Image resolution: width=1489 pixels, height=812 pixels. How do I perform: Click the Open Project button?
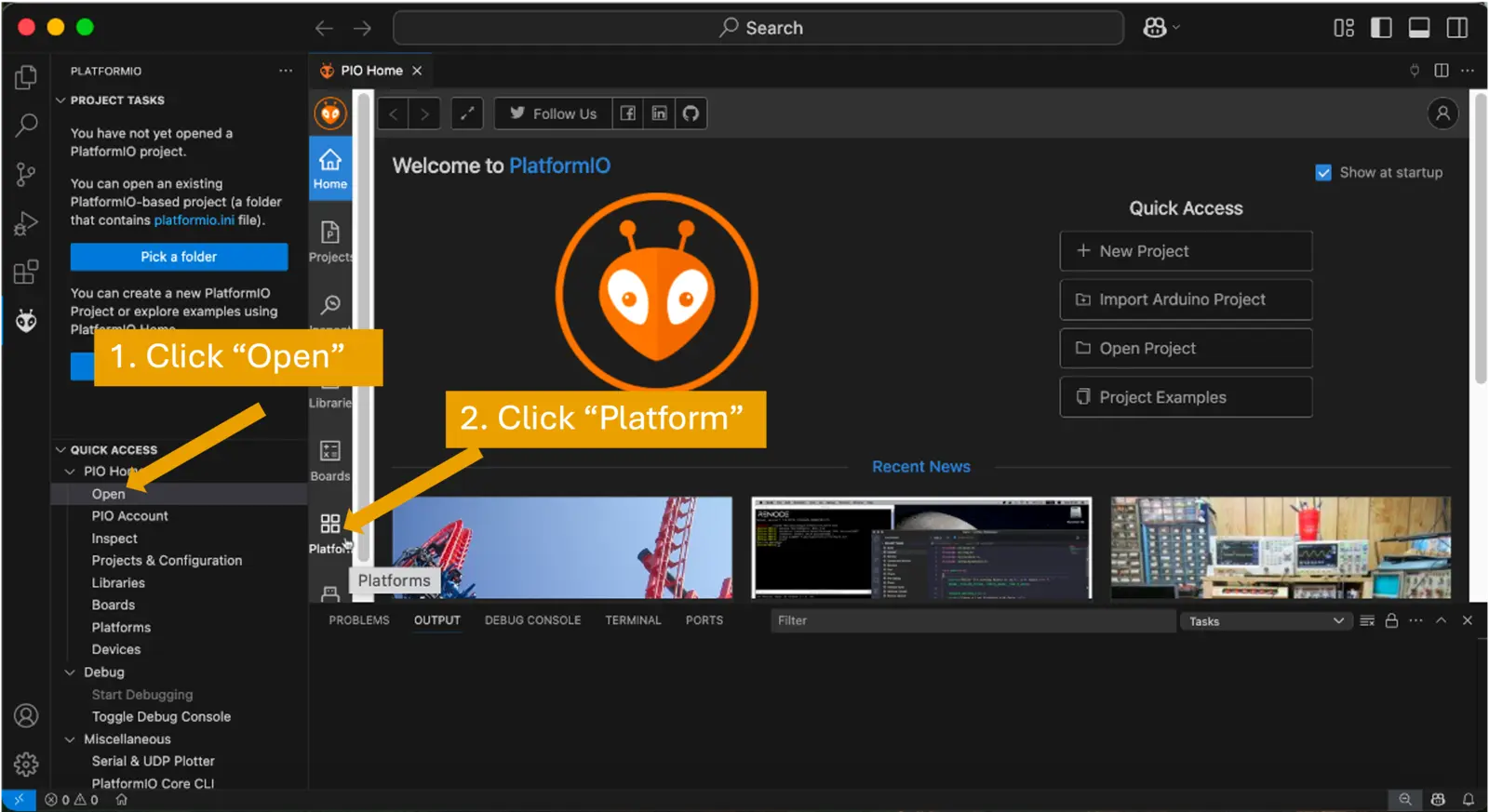point(1186,348)
